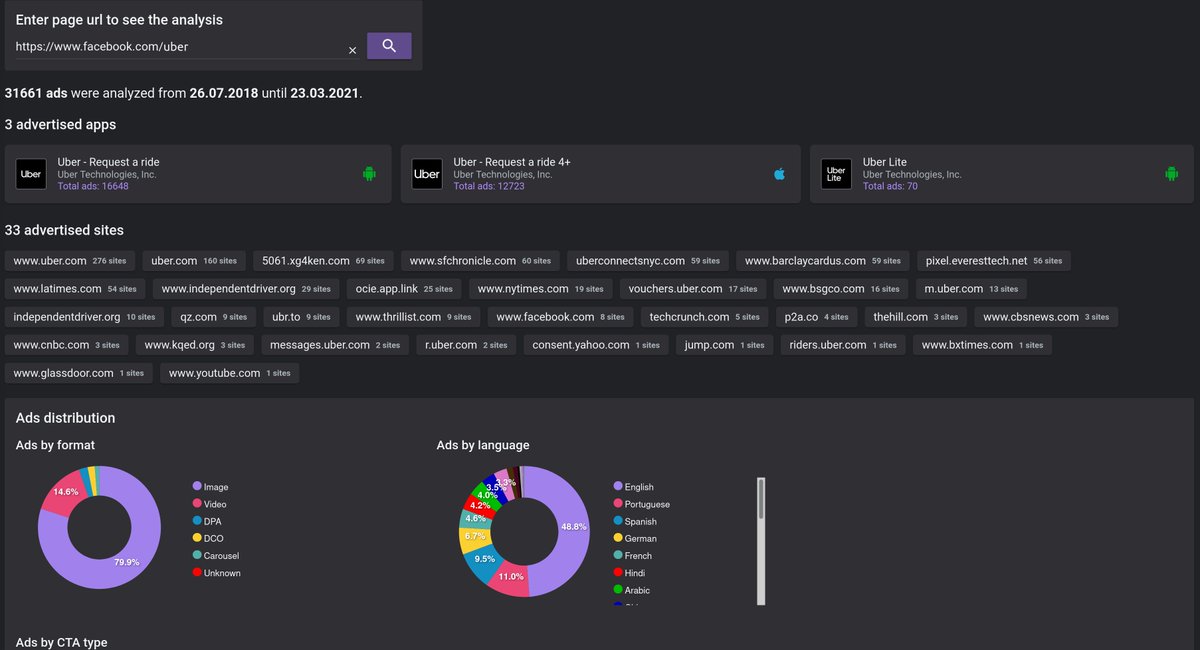Toggle English in the language legend

tap(633, 487)
